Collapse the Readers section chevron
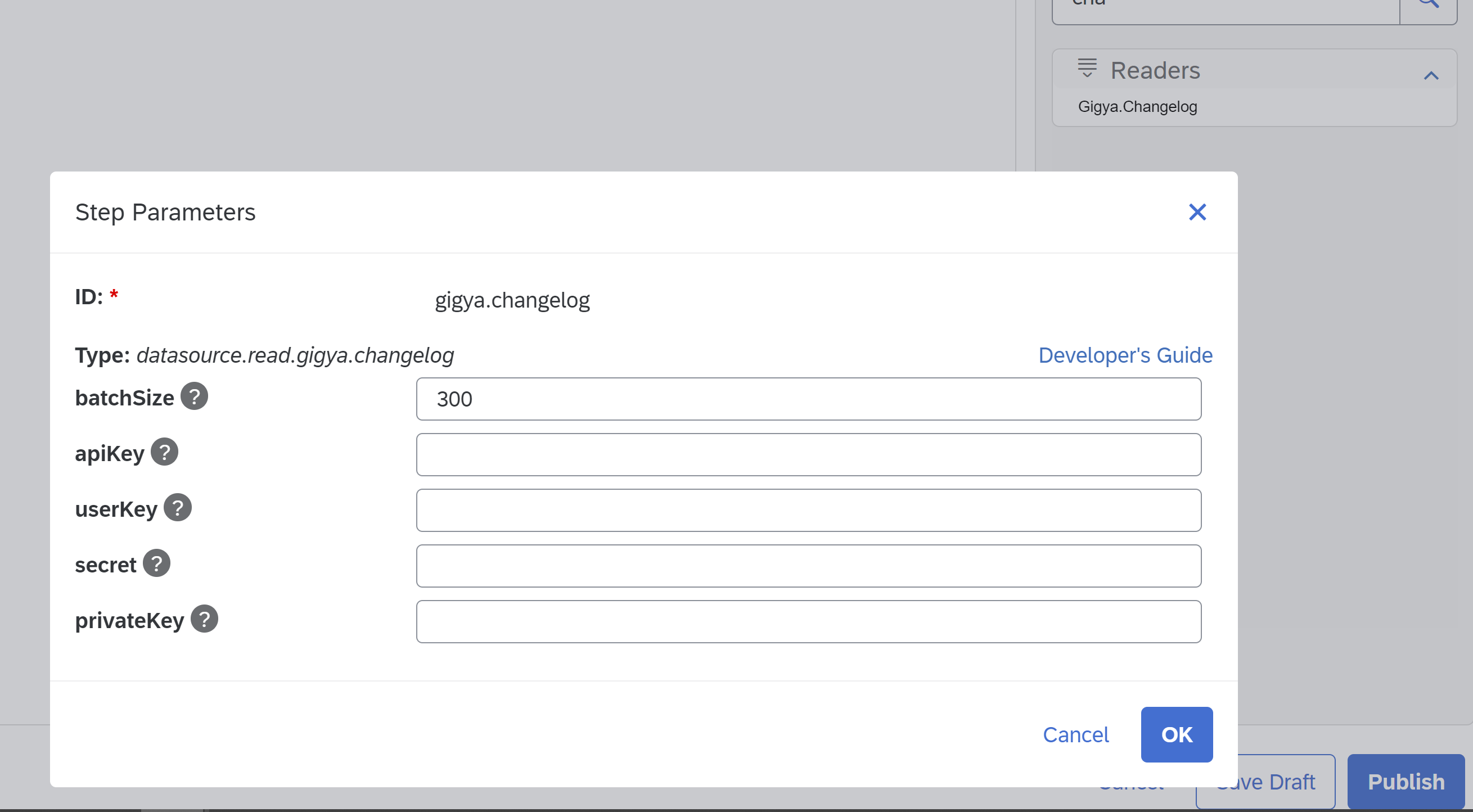 (1431, 76)
